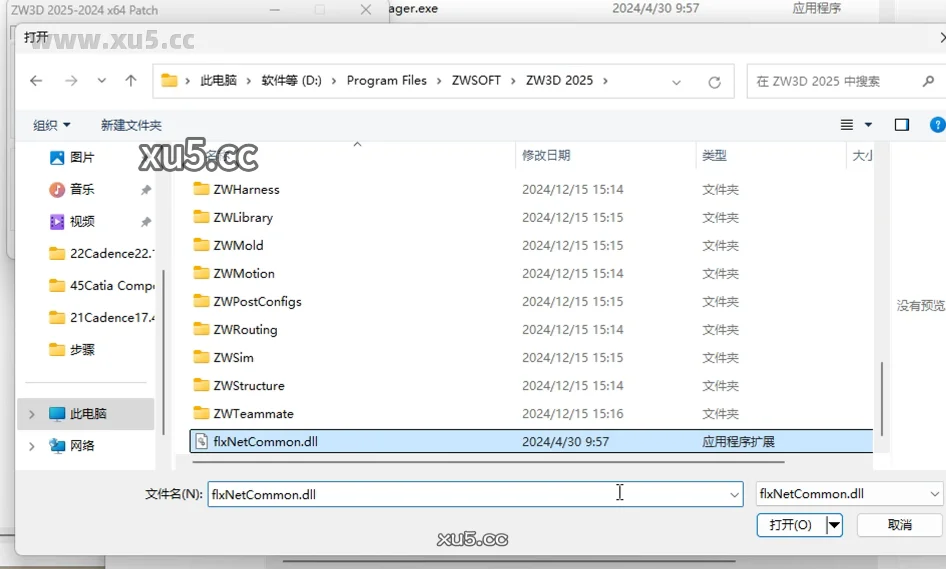
Task: Open the help question mark icon
Action: 937,125
